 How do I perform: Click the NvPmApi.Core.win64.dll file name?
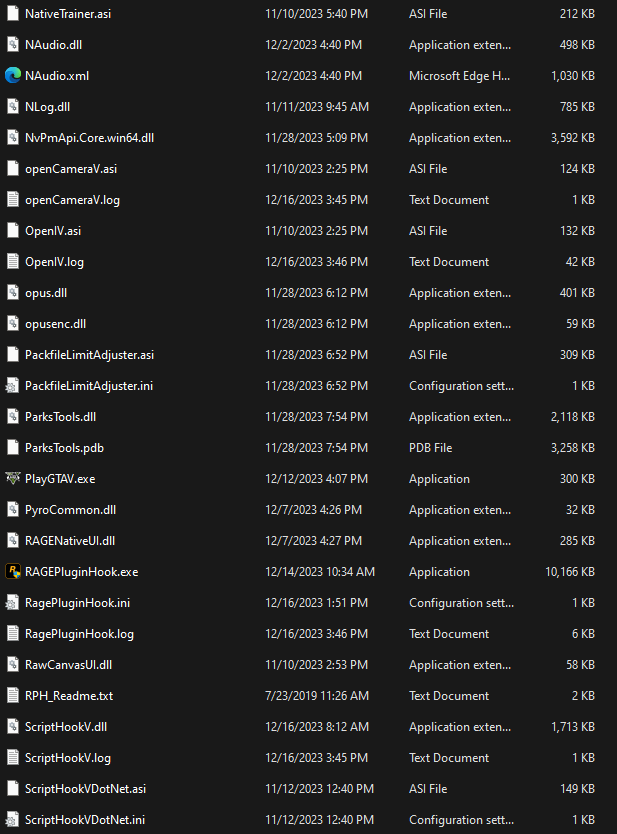[89, 138]
